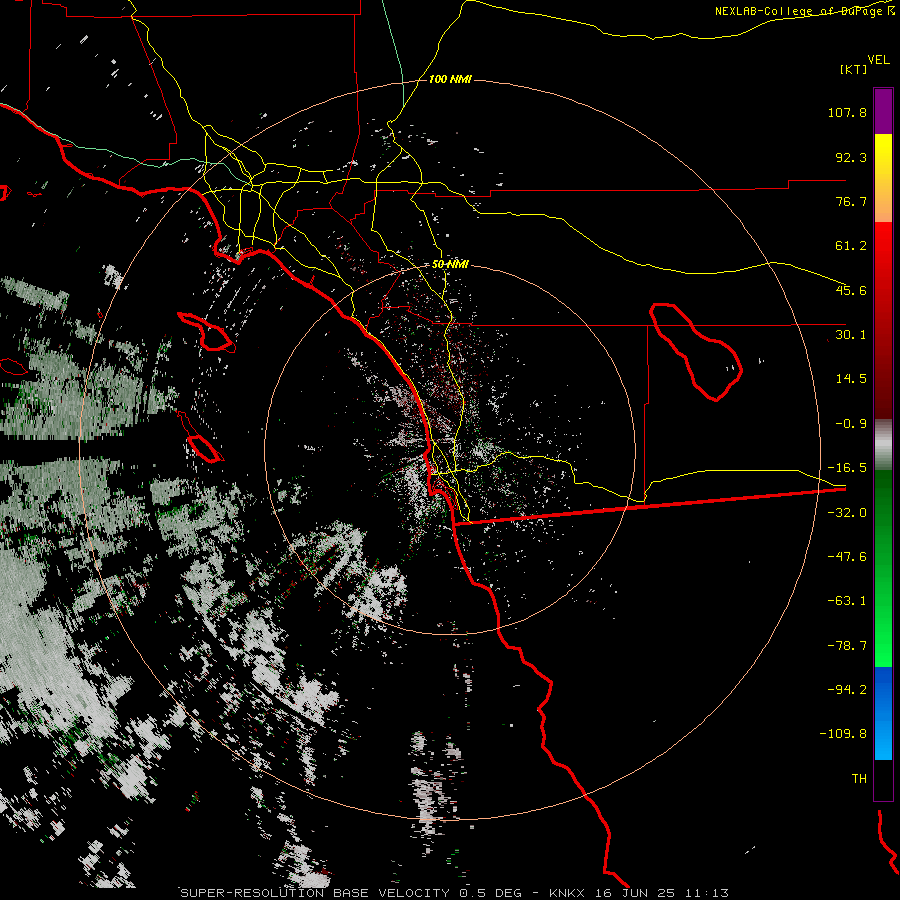Click the purple segment of the color bar
Viewport: 900px width, 900px height.
coord(883,111)
